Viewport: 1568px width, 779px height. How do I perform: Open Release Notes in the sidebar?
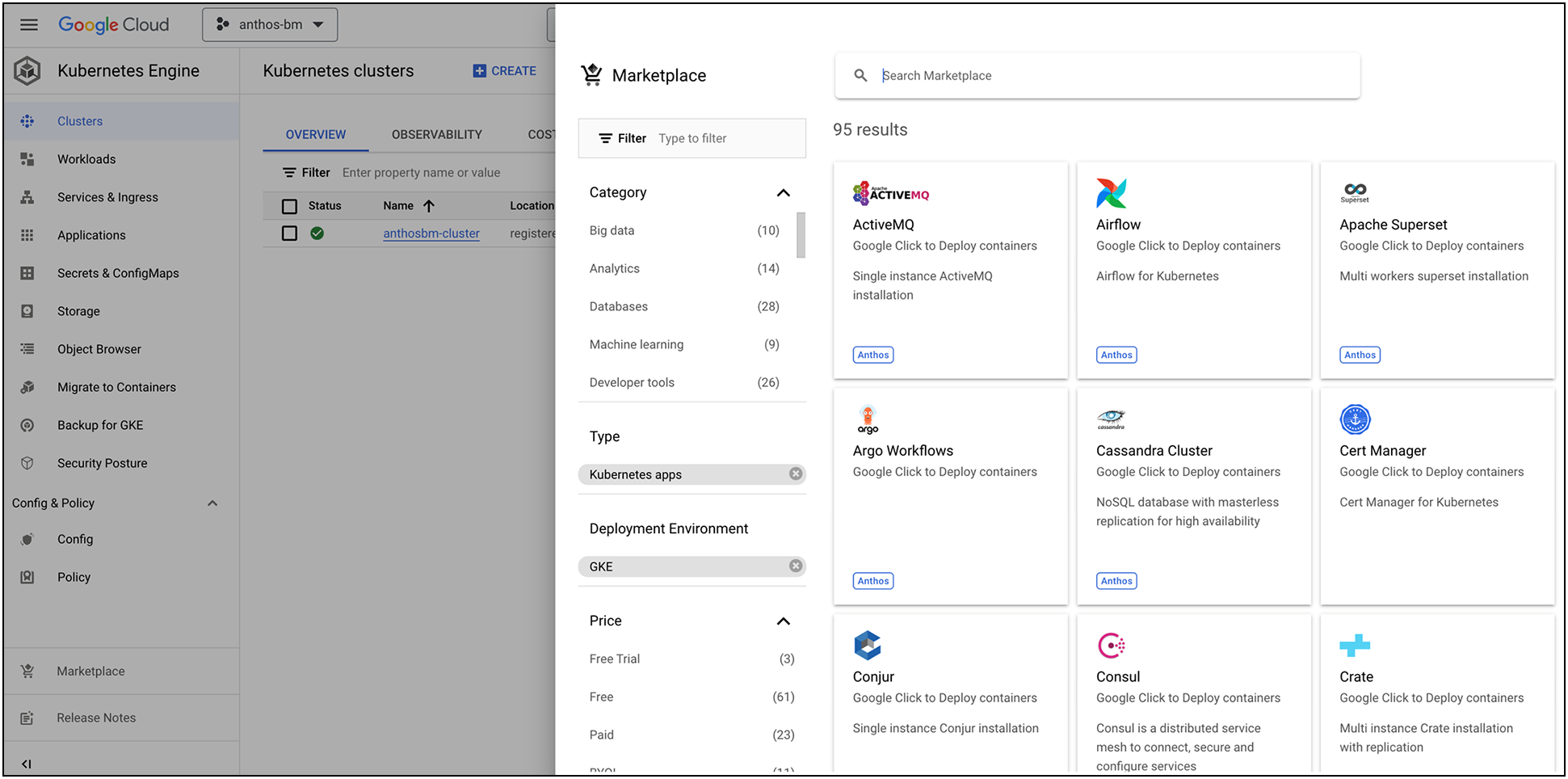(96, 718)
